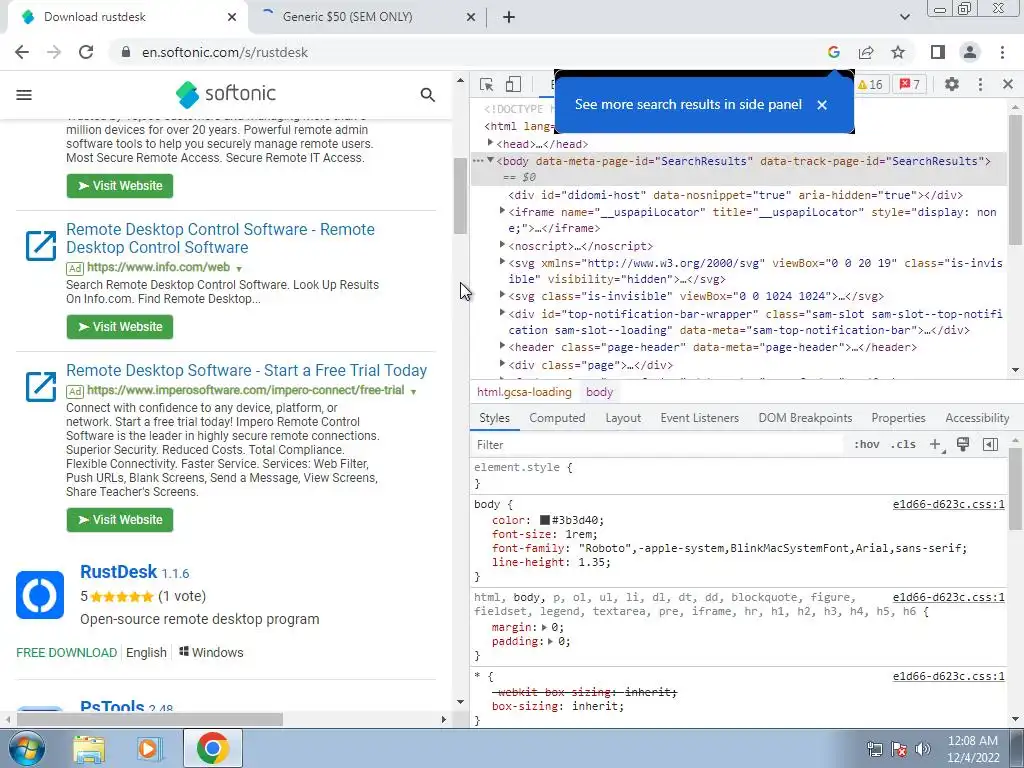The width and height of the screenshot is (1024, 768).
Task: Open DevTools settings gear
Action: (952, 84)
